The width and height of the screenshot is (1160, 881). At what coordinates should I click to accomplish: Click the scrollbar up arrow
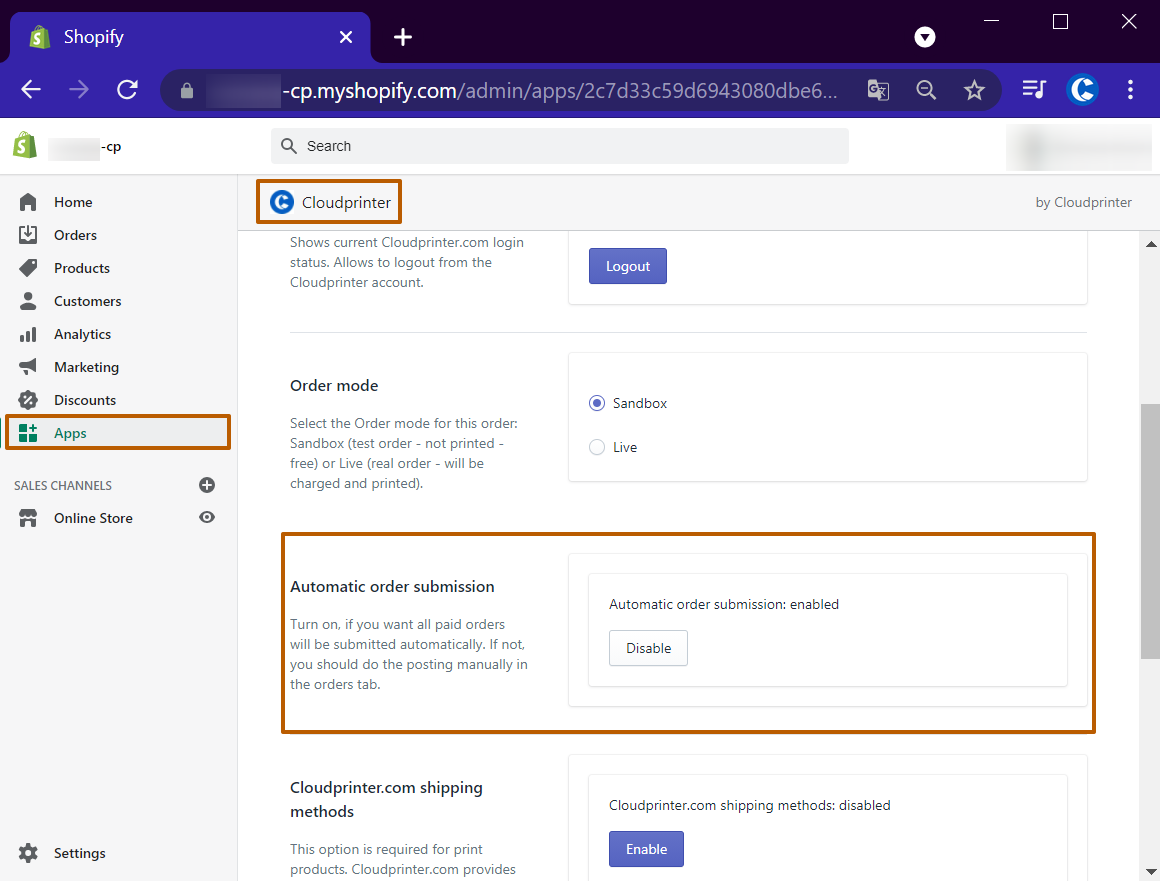pos(1150,243)
